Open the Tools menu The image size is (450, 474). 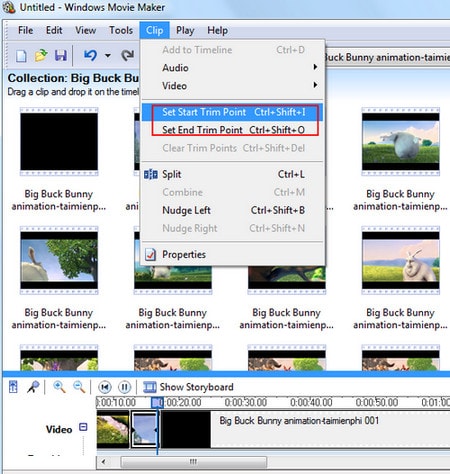tap(121, 30)
